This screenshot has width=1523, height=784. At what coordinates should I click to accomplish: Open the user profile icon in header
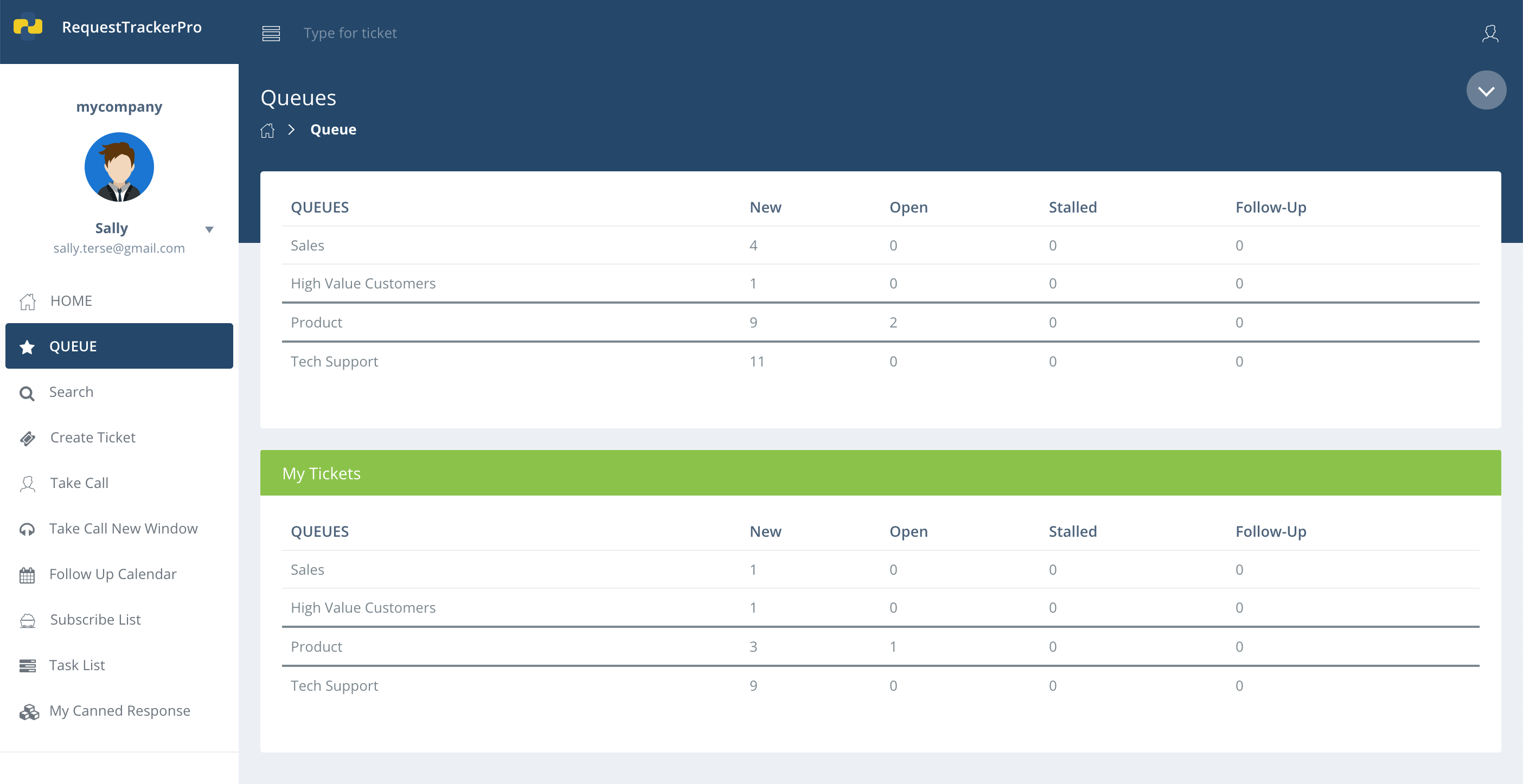click(1490, 34)
